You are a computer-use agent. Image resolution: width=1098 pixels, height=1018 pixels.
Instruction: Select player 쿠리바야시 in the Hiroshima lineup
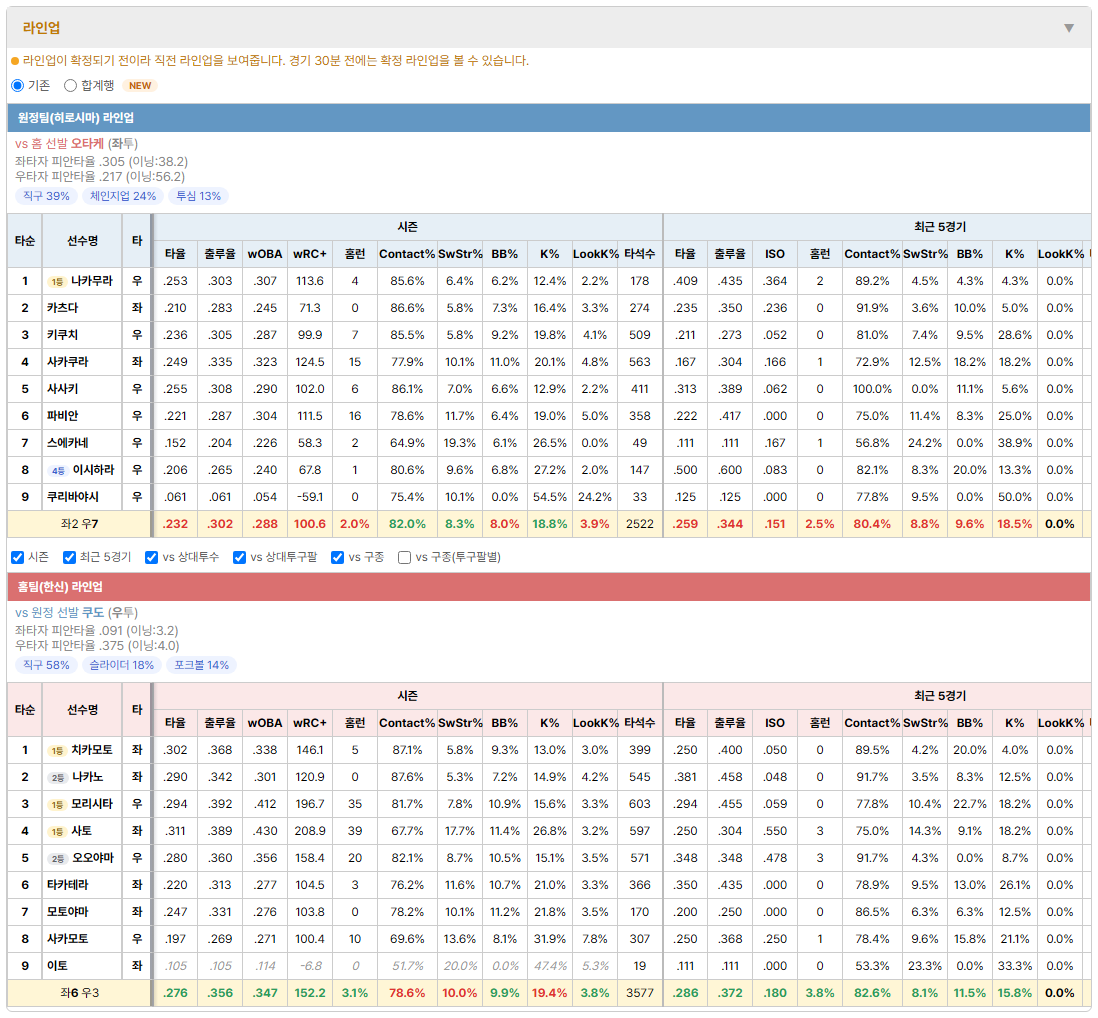pos(73,497)
